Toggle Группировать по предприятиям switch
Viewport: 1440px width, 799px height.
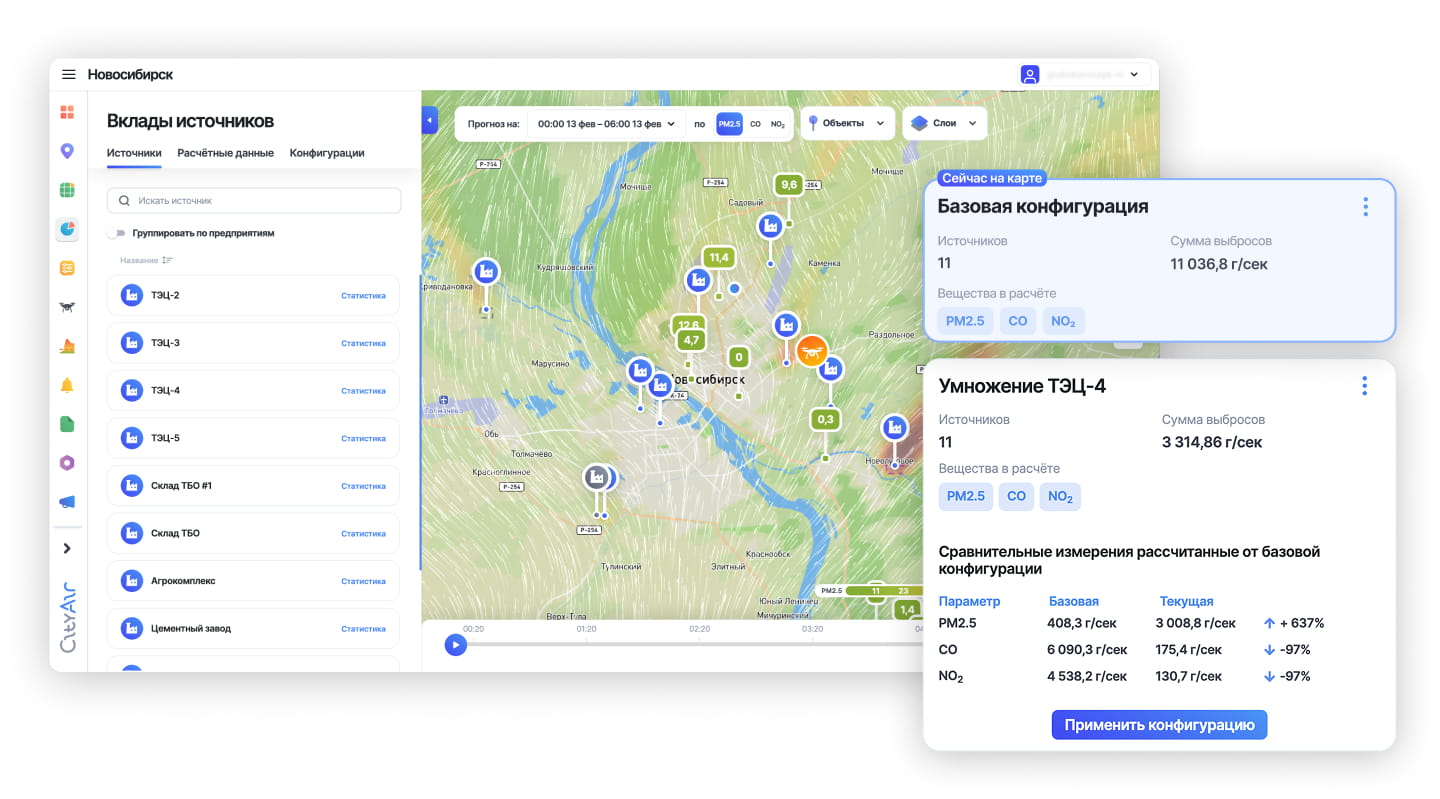tap(118, 233)
